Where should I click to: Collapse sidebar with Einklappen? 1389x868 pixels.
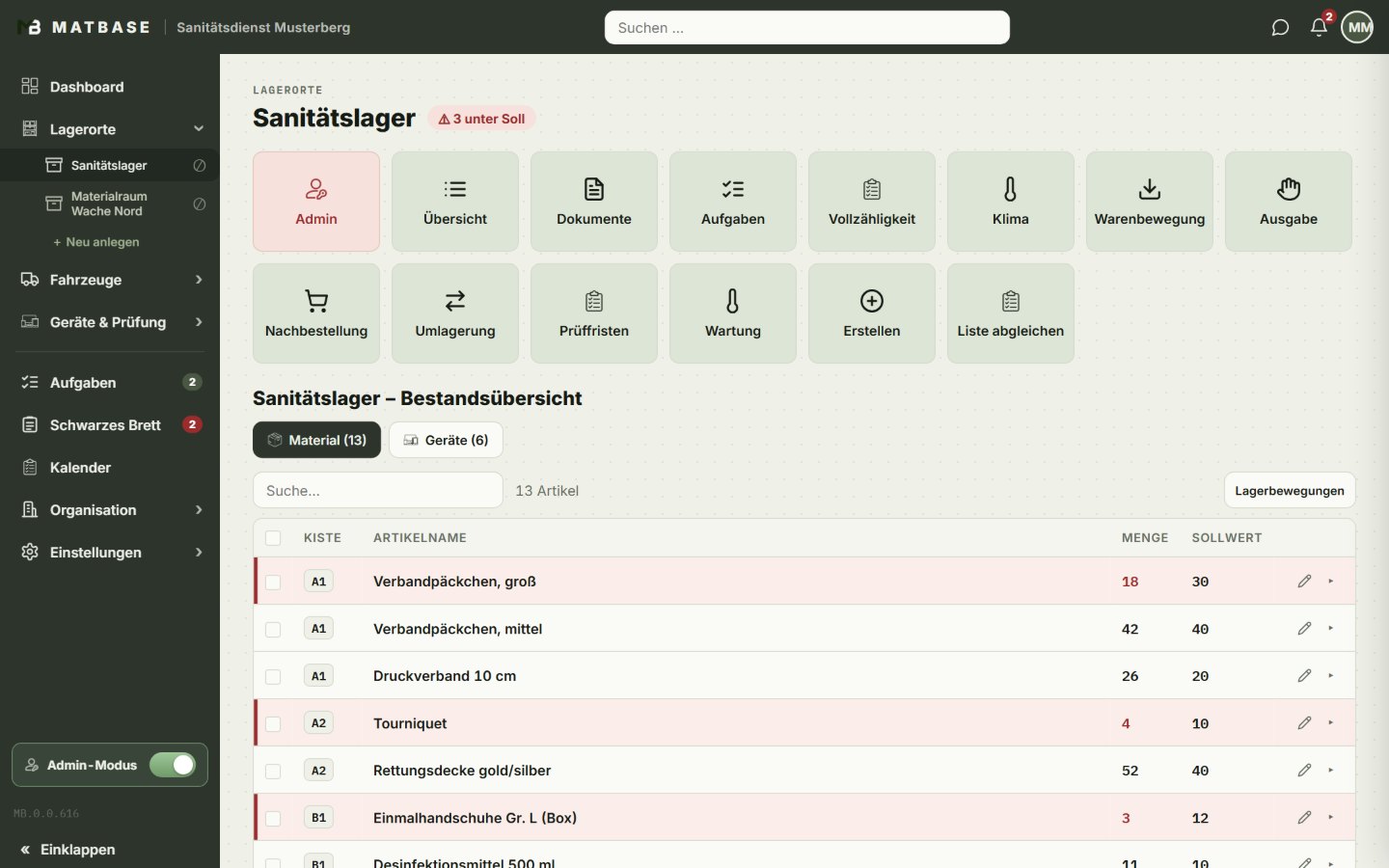tap(68, 850)
